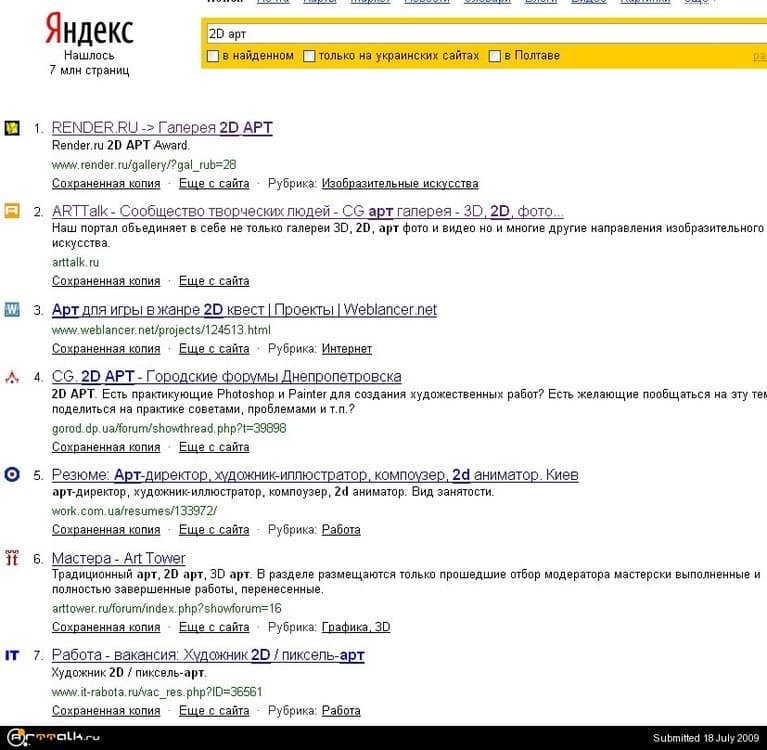
Task: Check "только на украинских сайтах" option
Action: pos(309,56)
